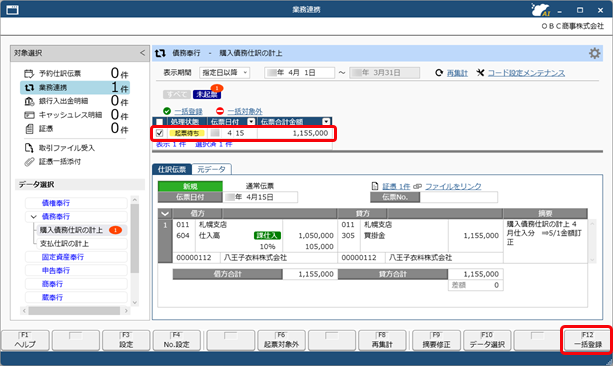Select the すべて filter tab
The width and height of the screenshot is (613, 366).
pyautogui.click(x=177, y=94)
